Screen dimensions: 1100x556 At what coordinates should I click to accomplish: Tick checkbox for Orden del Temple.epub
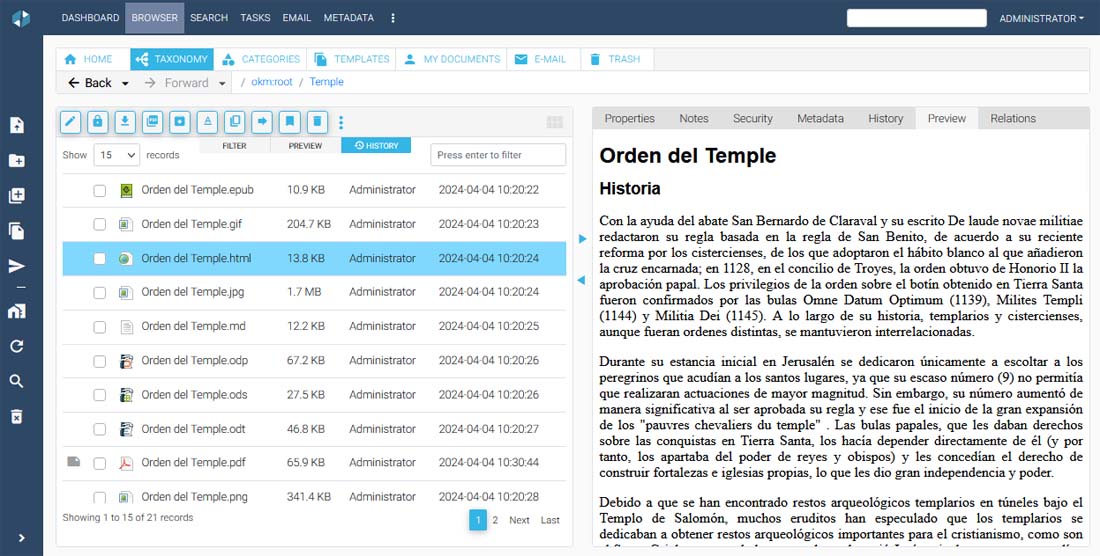point(100,190)
